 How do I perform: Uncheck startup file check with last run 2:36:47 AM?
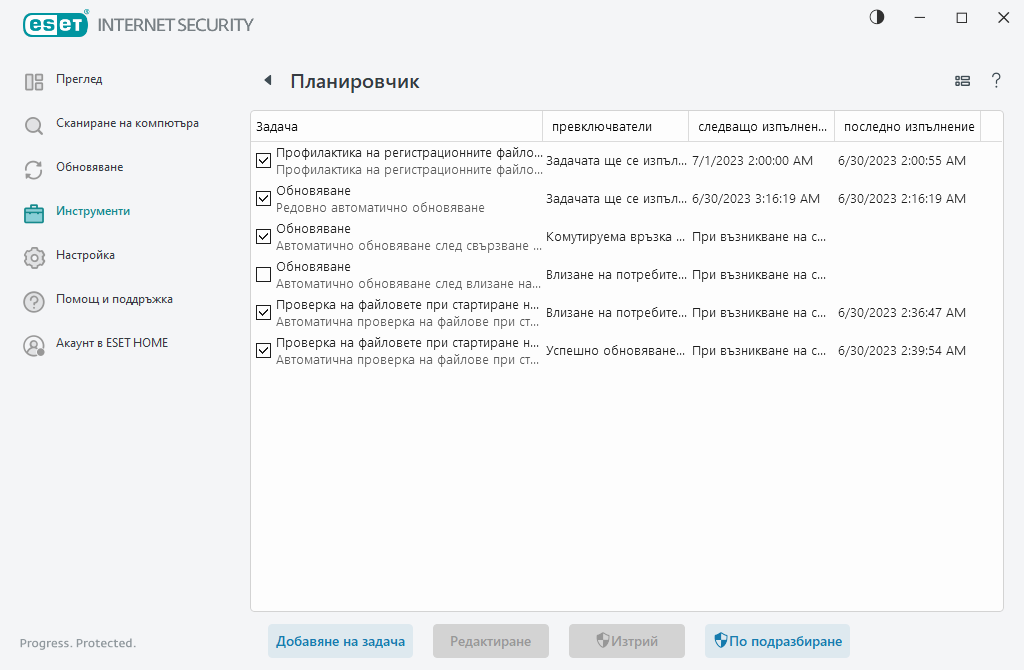tap(263, 313)
